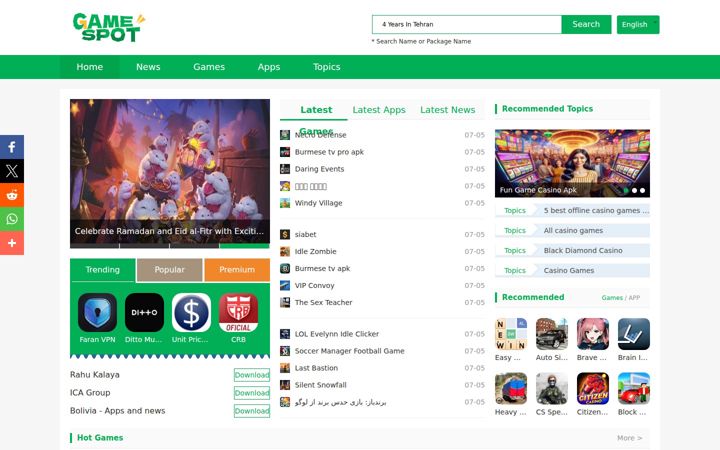This screenshot has width=720, height=450.
Task: Download Bolivia - Apps and news
Action: tap(252, 411)
